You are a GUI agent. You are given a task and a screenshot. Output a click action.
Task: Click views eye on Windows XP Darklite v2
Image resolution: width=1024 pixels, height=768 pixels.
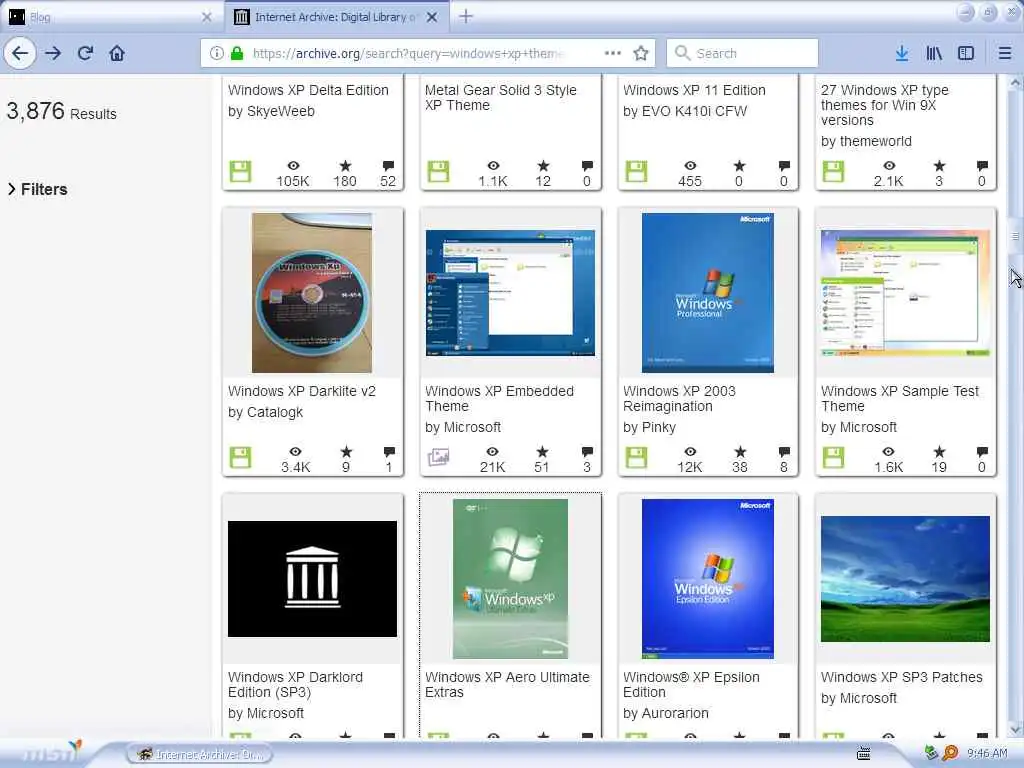[295, 451]
